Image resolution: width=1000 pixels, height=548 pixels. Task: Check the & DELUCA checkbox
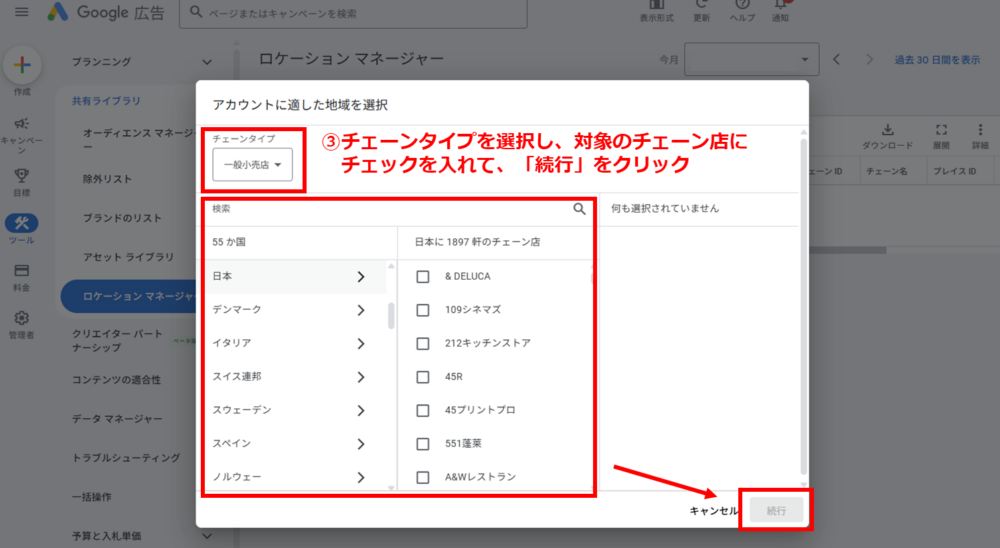423,276
